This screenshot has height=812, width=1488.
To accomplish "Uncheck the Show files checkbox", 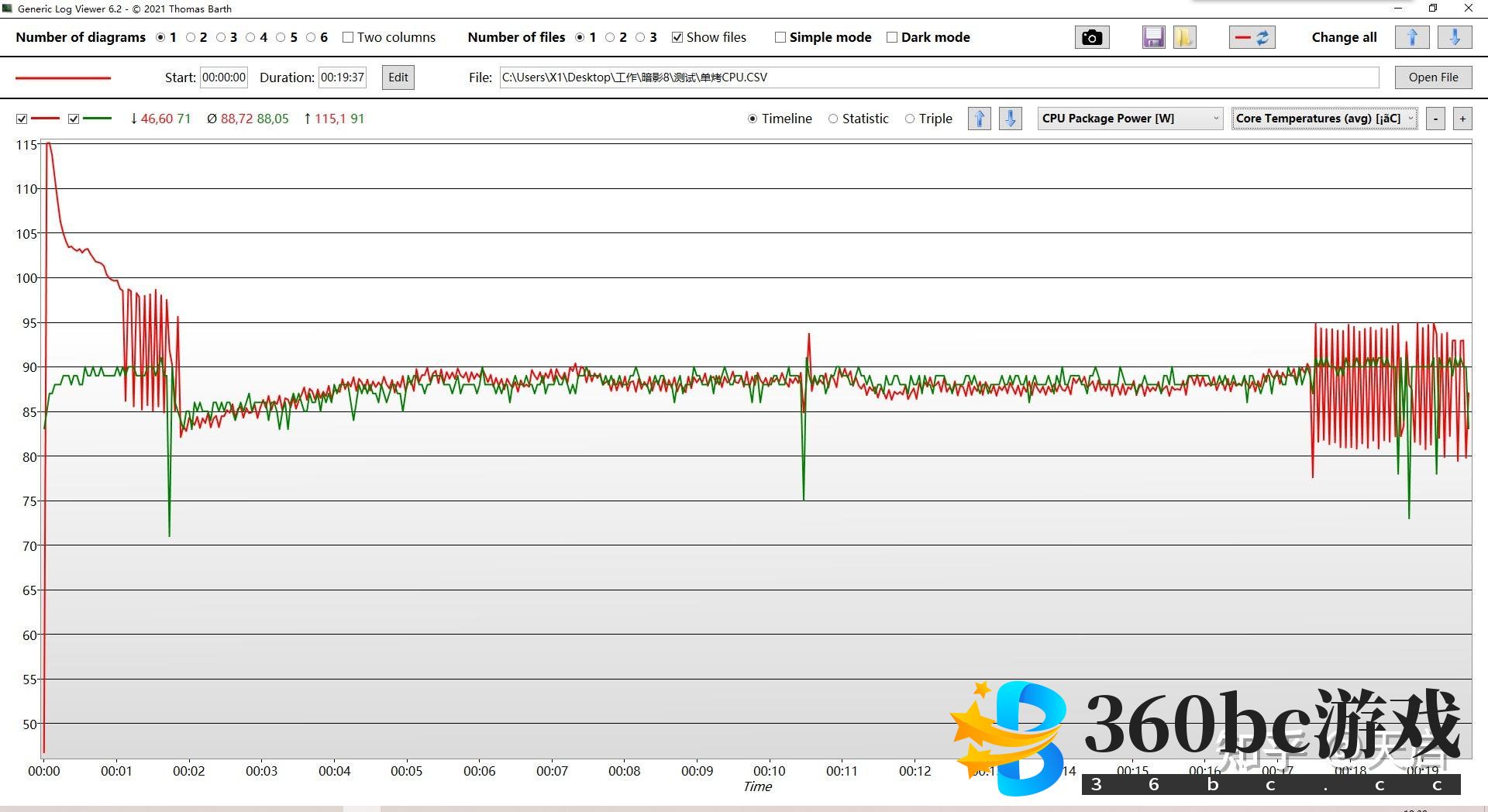I will (x=677, y=37).
